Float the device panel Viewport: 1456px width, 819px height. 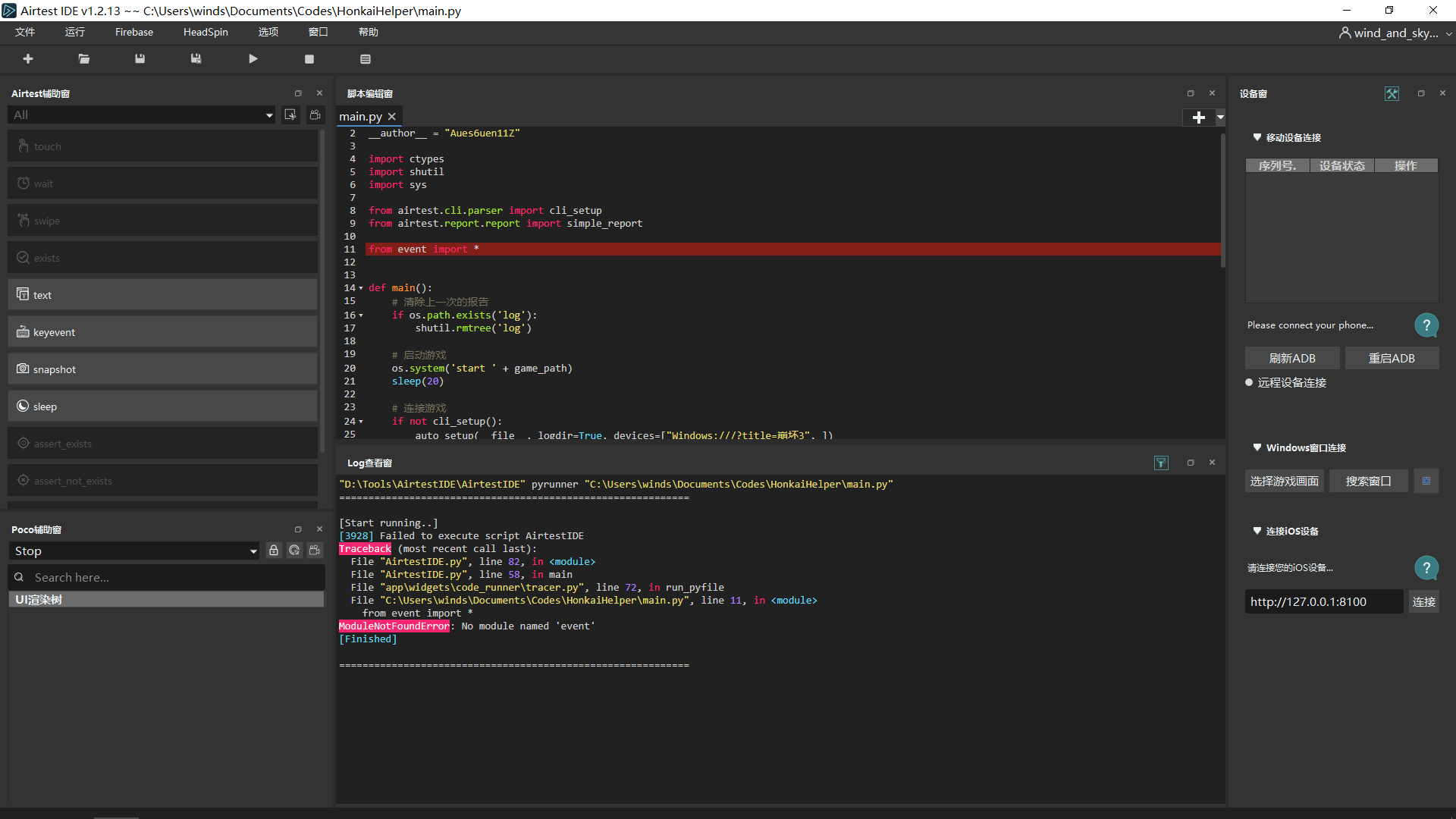1421,93
